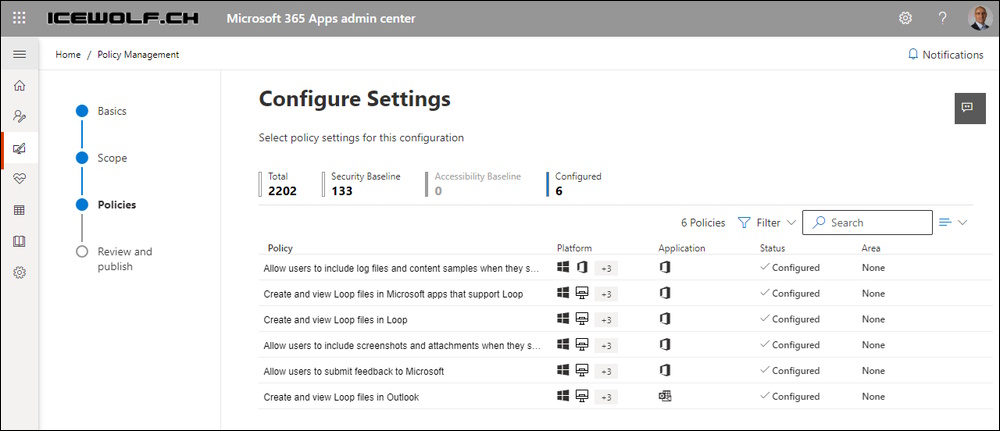Open the list view options dropdown
The height and width of the screenshot is (431, 1000).
[953, 223]
